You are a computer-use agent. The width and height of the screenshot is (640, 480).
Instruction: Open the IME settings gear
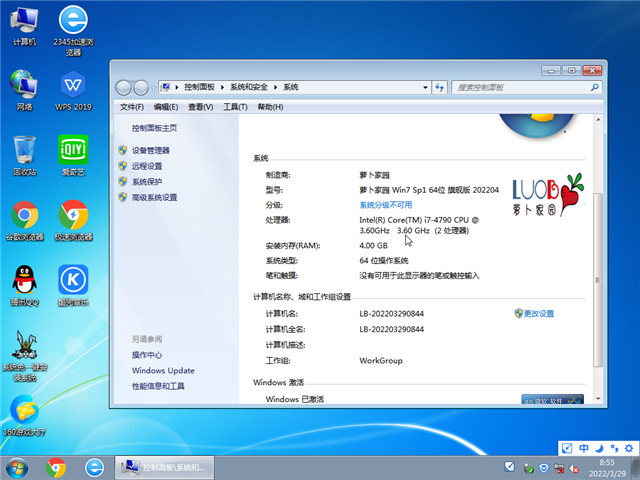tap(629, 448)
